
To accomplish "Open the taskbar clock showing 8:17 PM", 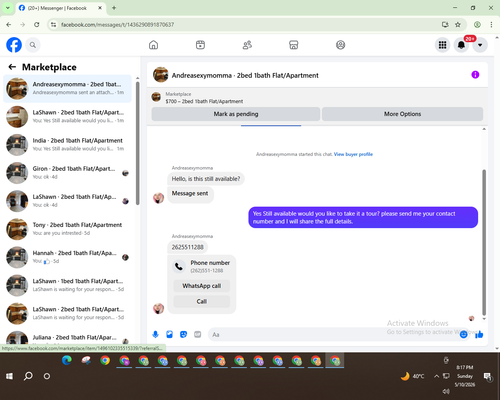I will pos(465,376).
